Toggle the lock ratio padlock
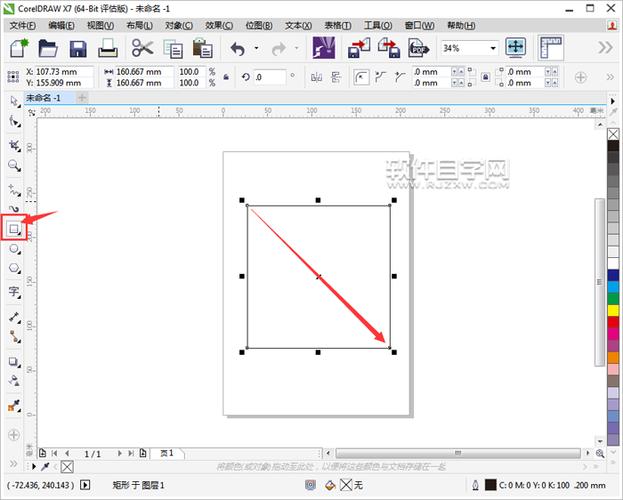Image resolution: width=623 pixels, height=500 pixels. [226, 77]
